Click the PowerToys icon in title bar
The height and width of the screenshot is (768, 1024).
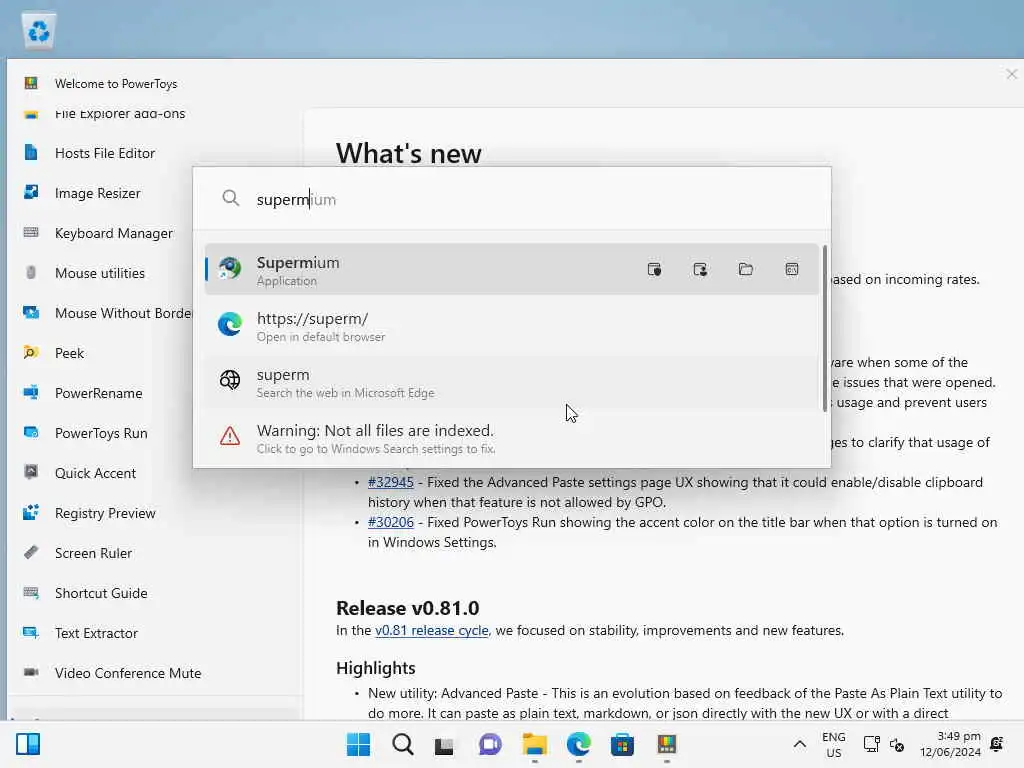(31, 83)
